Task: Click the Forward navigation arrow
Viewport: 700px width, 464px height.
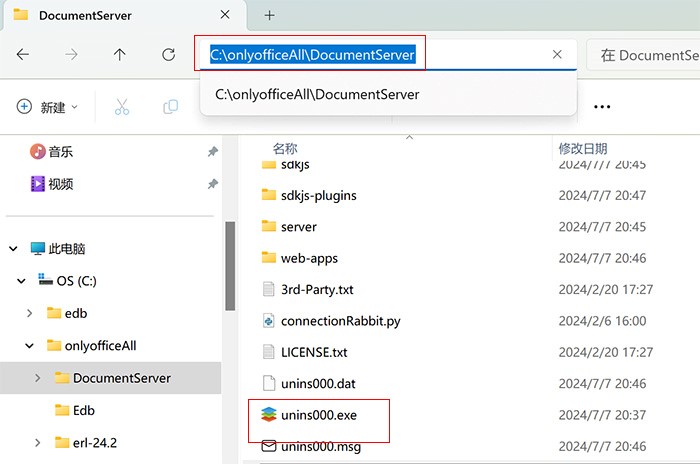Action: (71, 54)
